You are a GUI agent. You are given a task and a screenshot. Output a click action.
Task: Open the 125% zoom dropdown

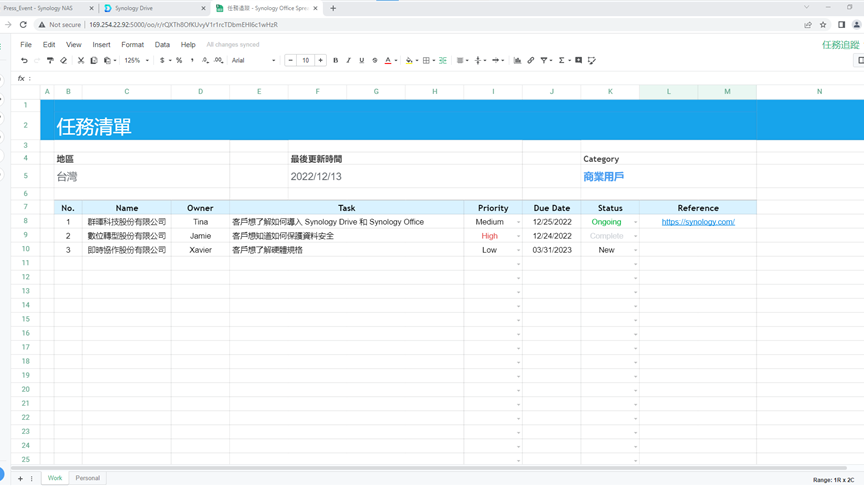(137, 61)
